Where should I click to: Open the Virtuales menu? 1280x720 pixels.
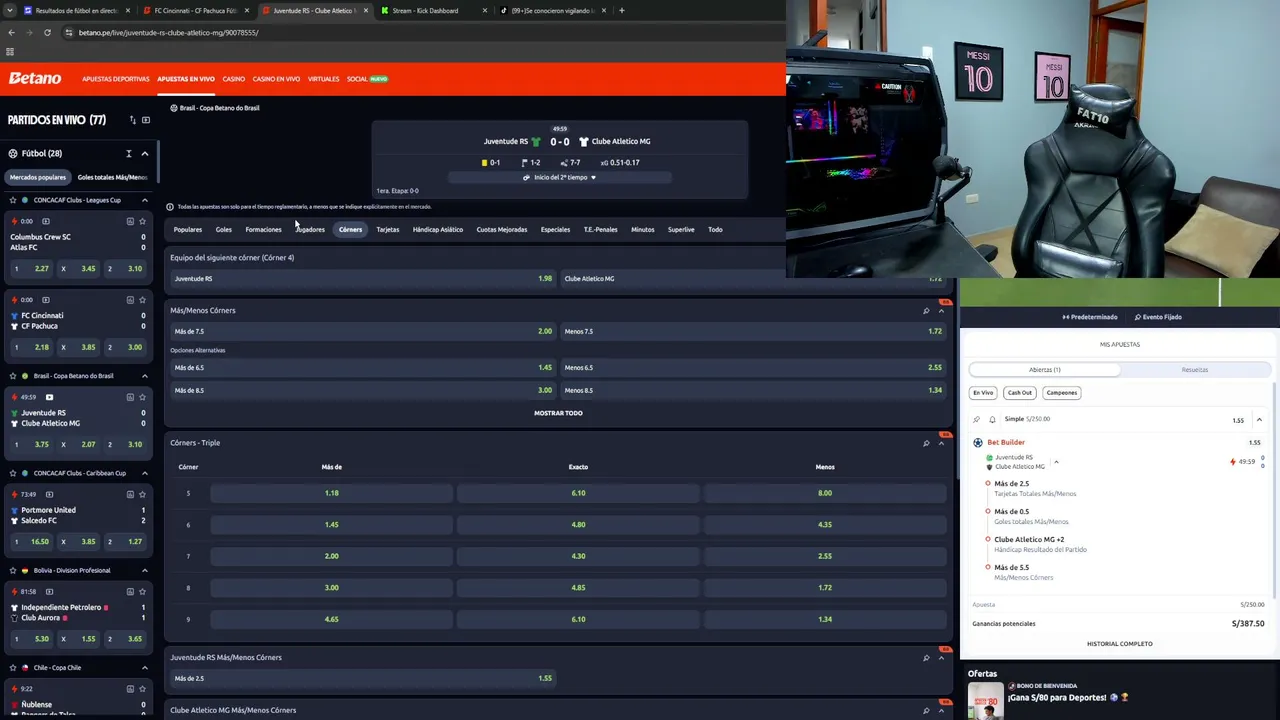tap(323, 79)
